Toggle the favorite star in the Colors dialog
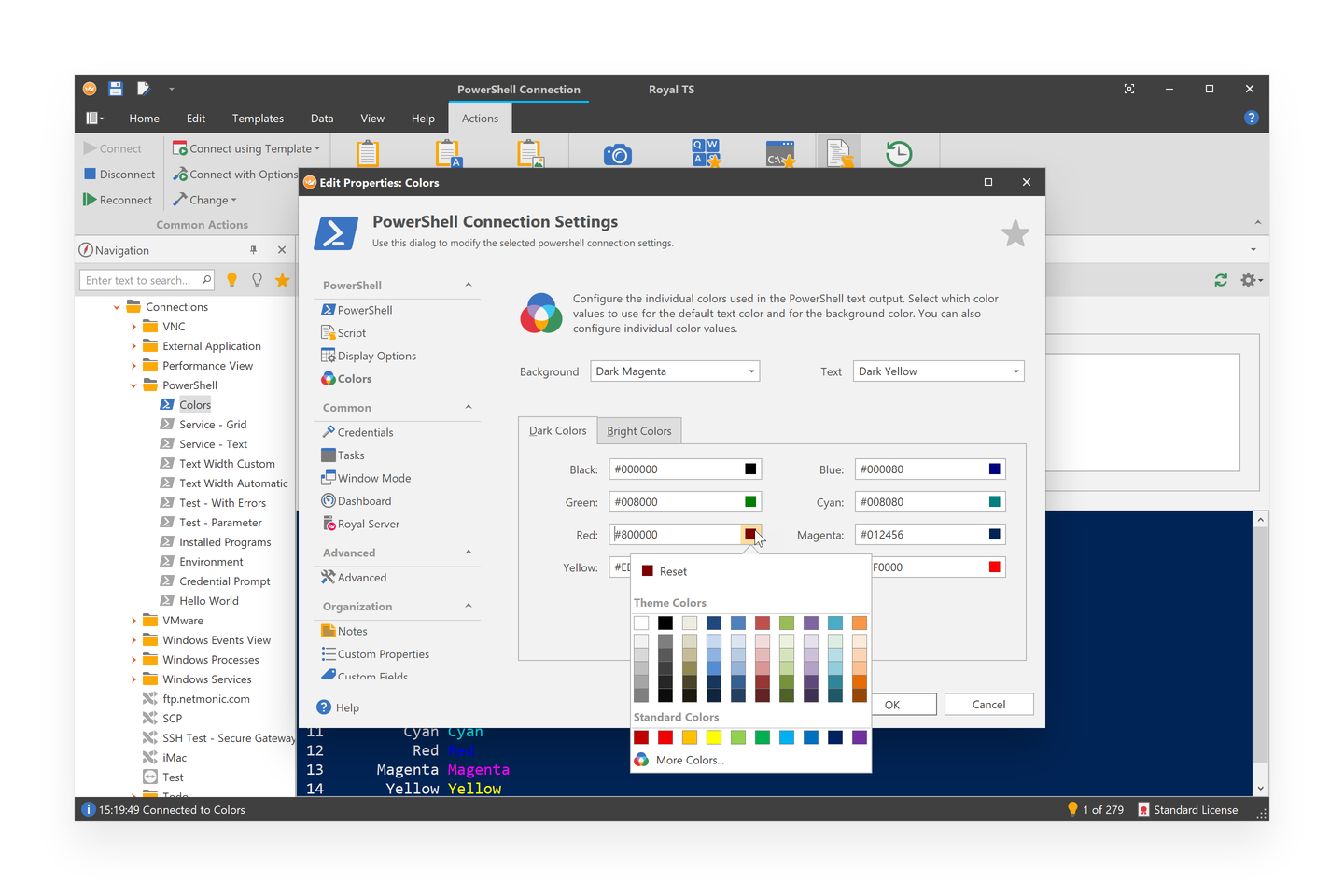The width and height of the screenshot is (1344, 896). [1015, 233]
